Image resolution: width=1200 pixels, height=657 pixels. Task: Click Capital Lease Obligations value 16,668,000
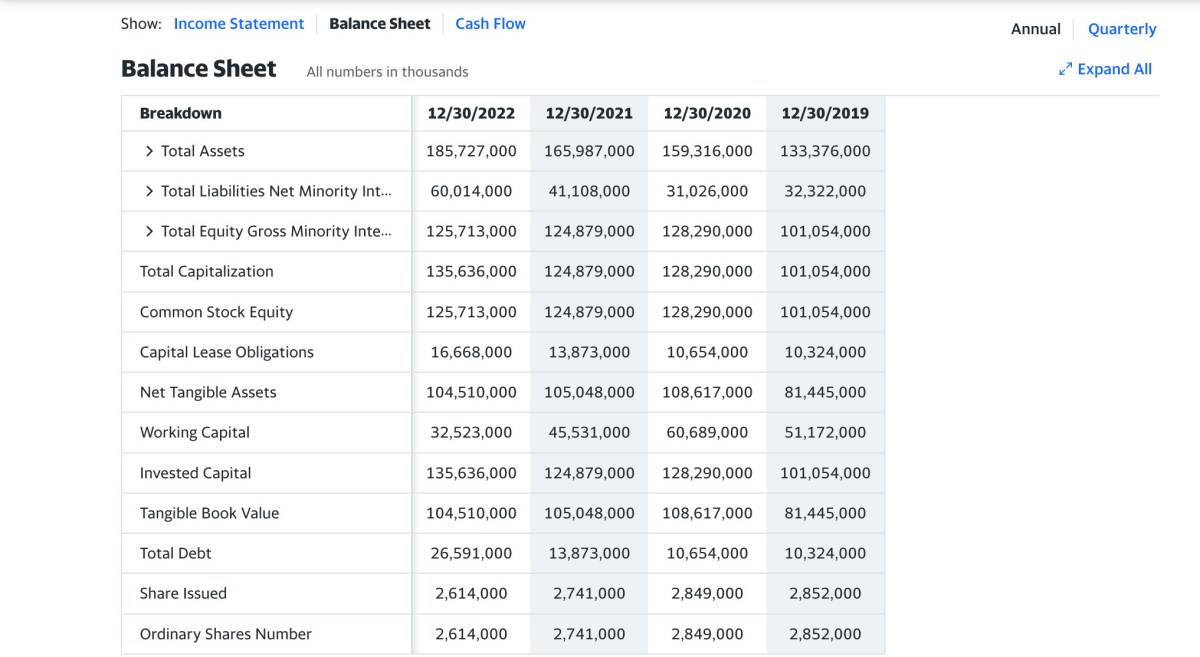point(471,352)
